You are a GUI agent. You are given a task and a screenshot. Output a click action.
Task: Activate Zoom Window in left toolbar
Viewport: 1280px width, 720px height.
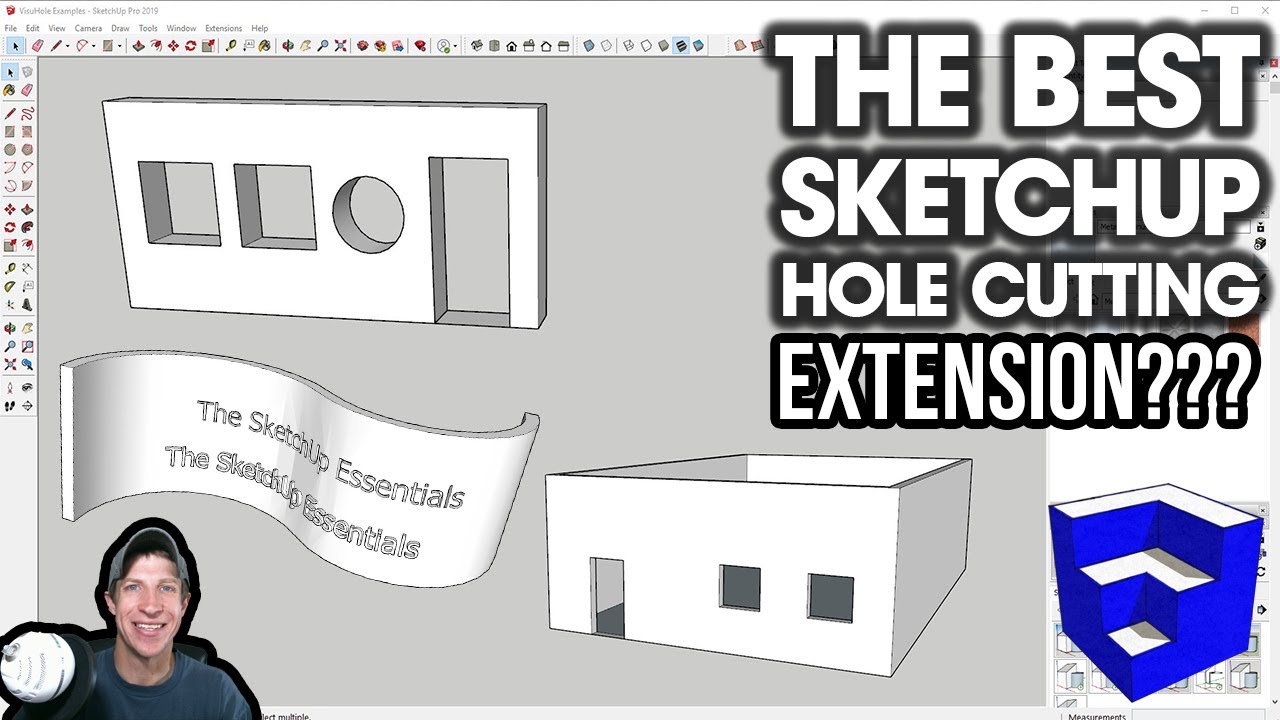point(27,345)
